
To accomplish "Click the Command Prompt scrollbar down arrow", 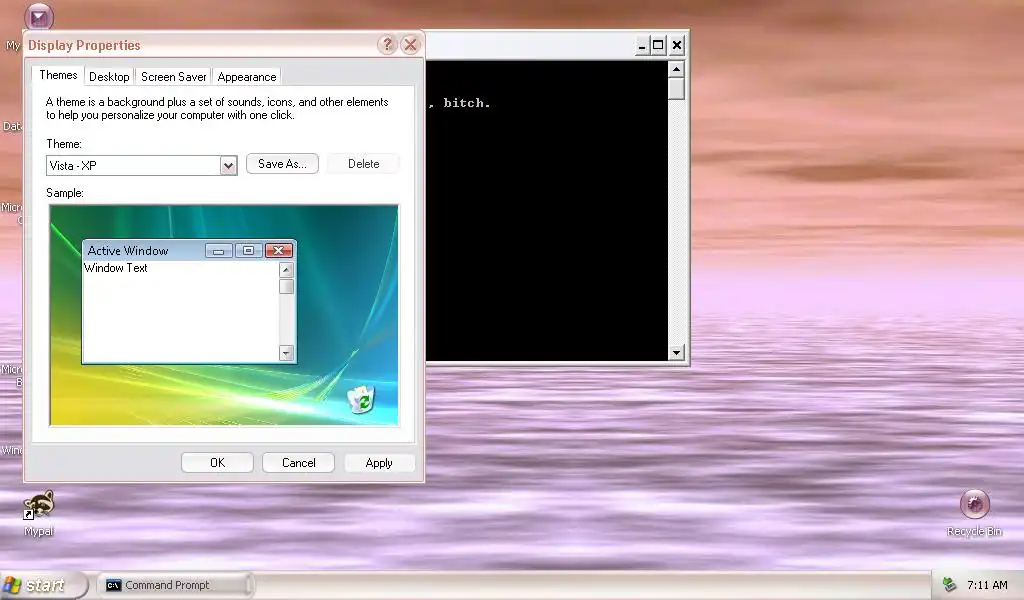I will [677, 353].
